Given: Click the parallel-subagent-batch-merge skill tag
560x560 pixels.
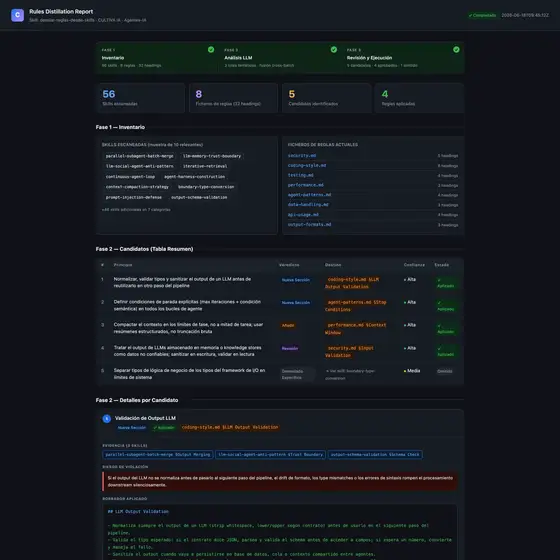Looking at the screenshot, I should [x=139, y=156].
